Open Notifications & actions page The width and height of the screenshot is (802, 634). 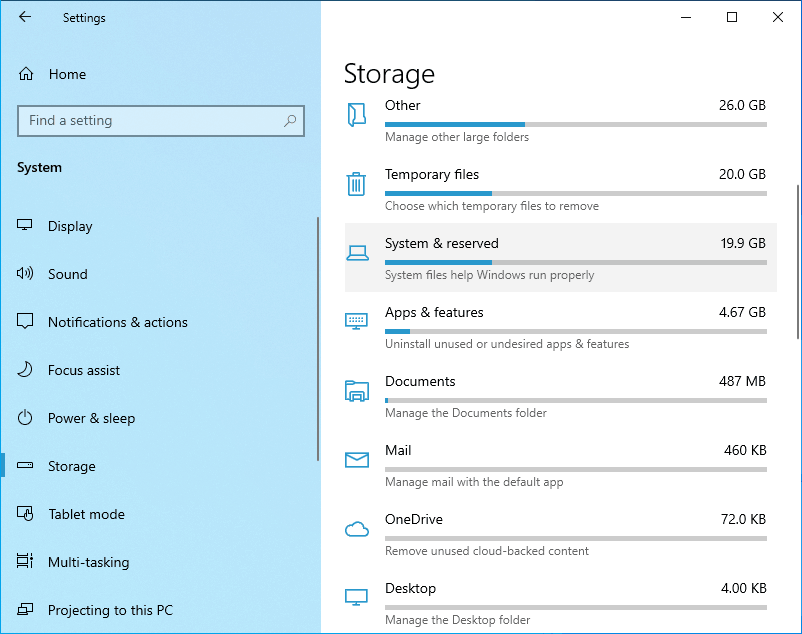tap(159, 322)
